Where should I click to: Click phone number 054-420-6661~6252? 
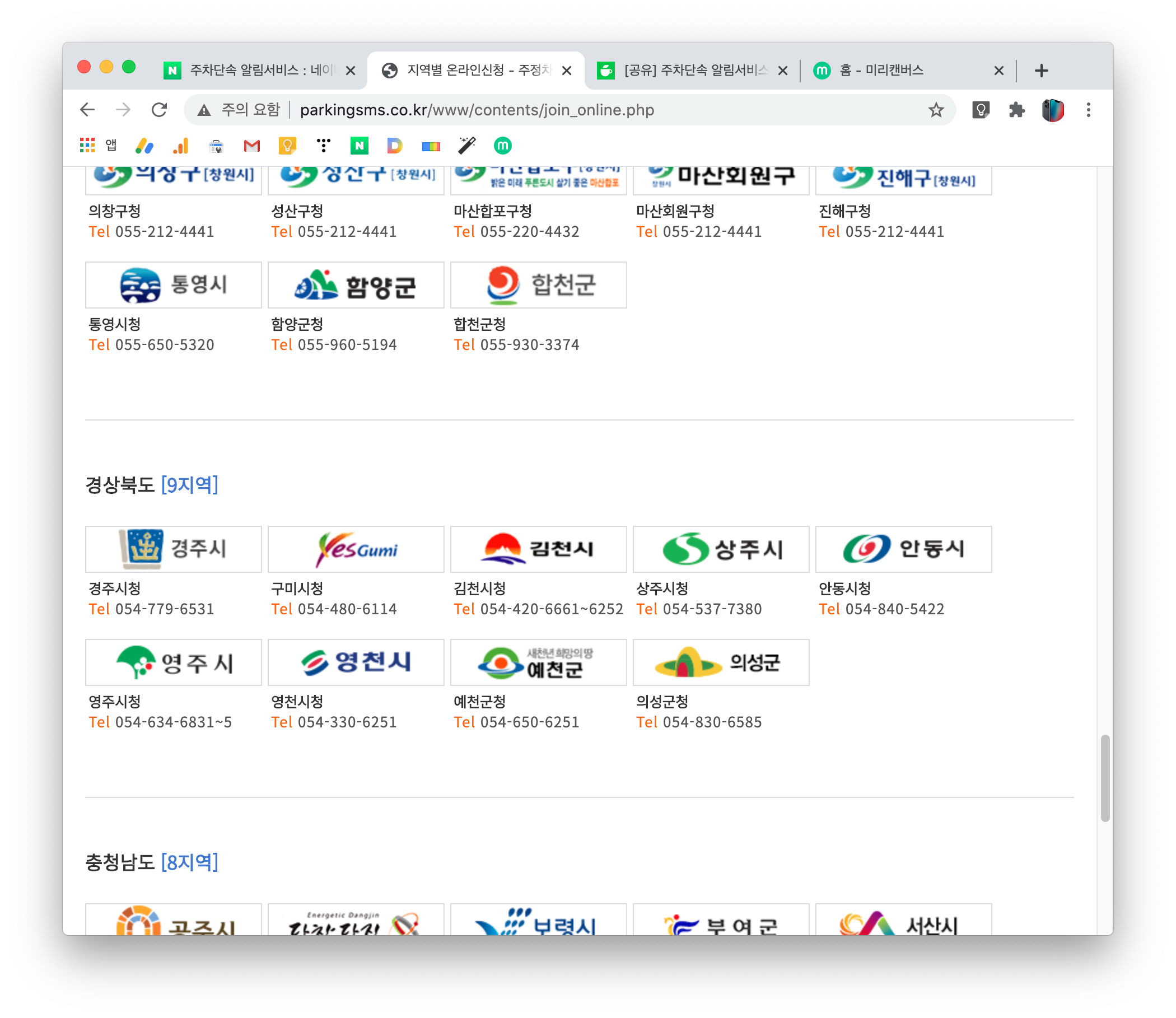click(x=551, y=609)
